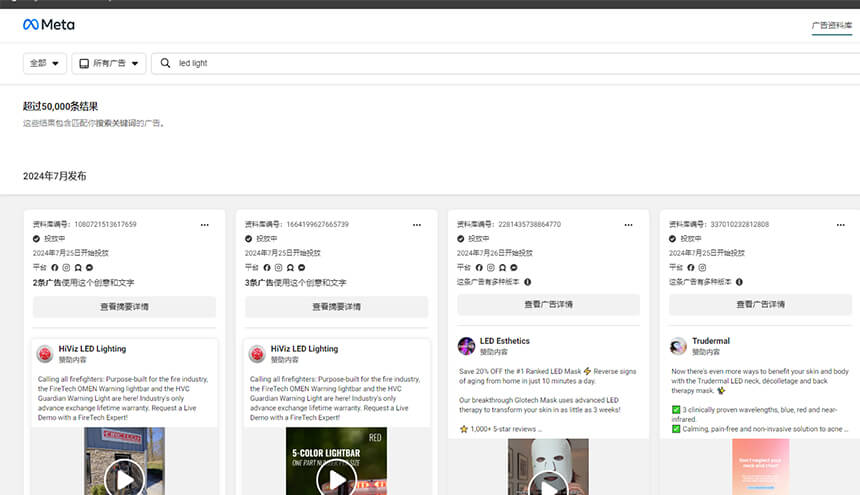Click the LED Esthetics profile avatar
The image size is (860, 495).
466,346
